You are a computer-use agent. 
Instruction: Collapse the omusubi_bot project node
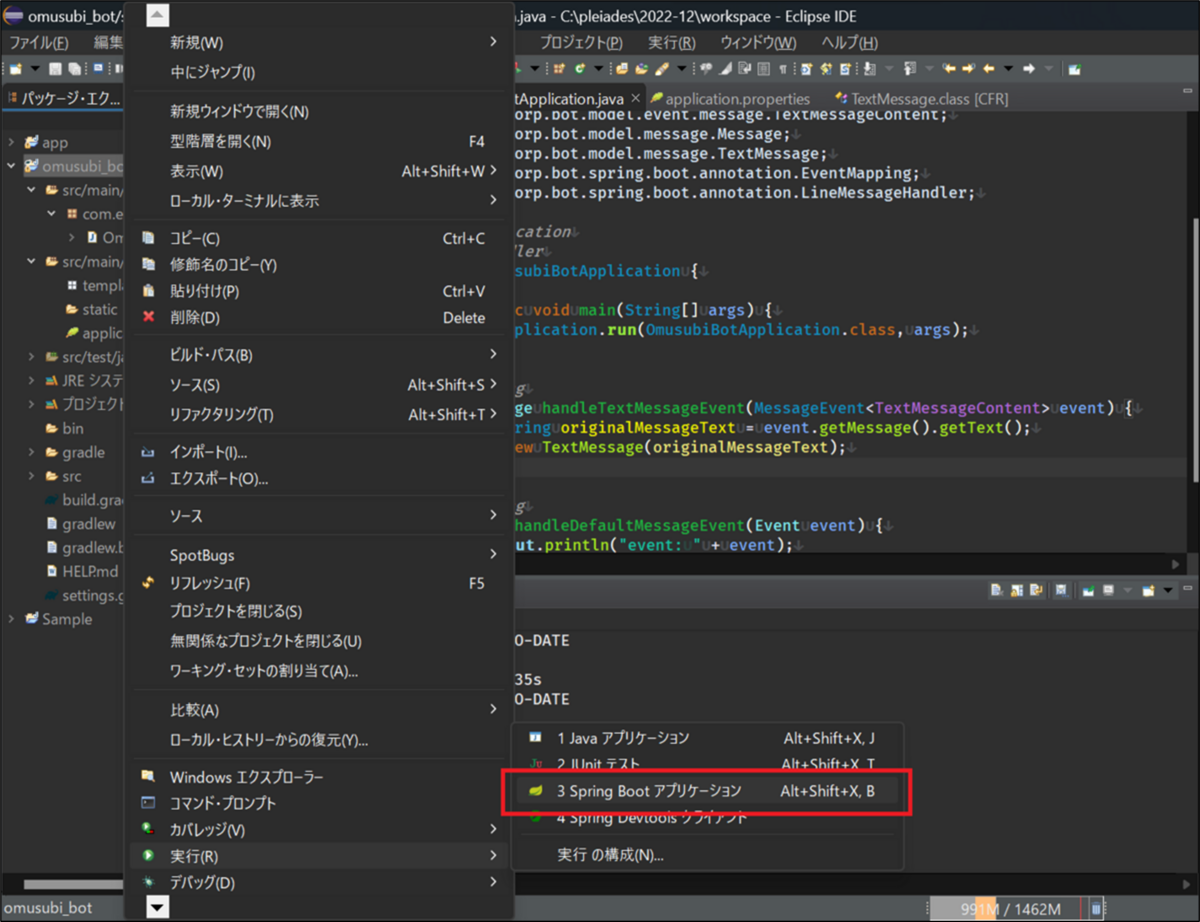(11, 166)
